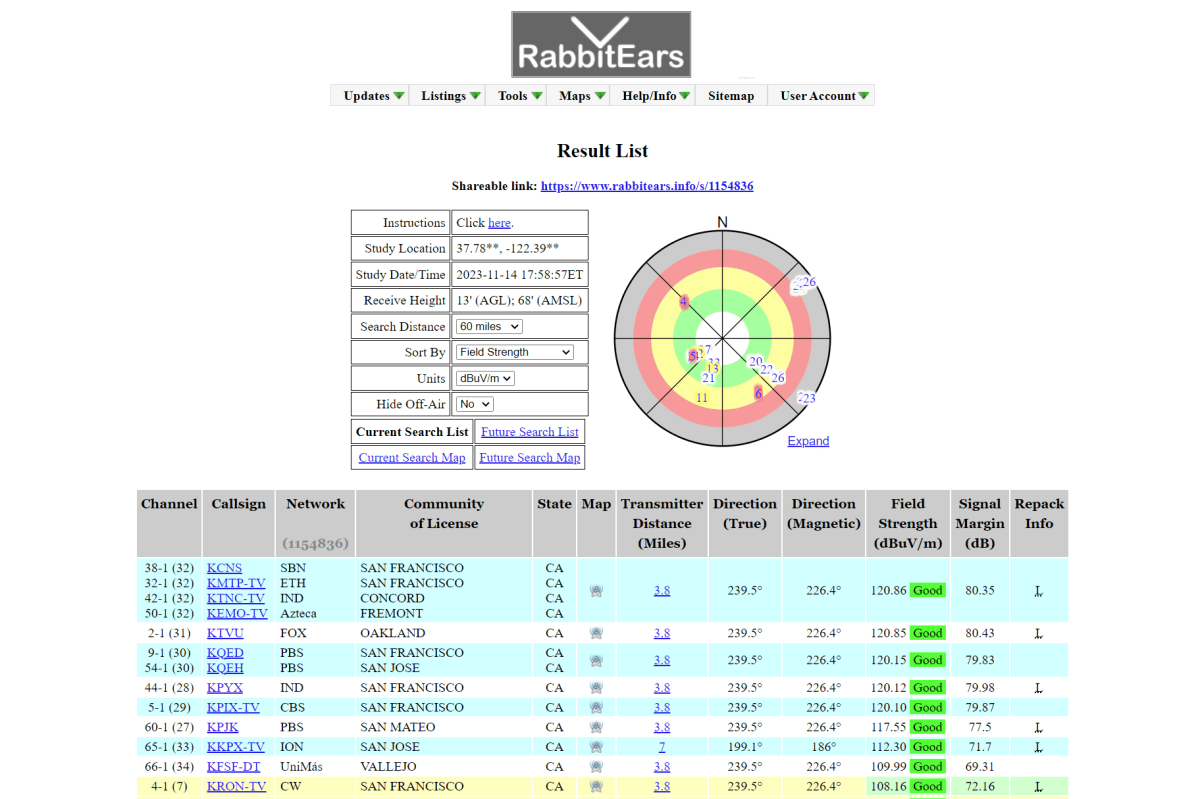This screenshot has width=1200, height=799.
Task: Open the coverage map icon for KTVU
Action: click(x=596, y=633)
